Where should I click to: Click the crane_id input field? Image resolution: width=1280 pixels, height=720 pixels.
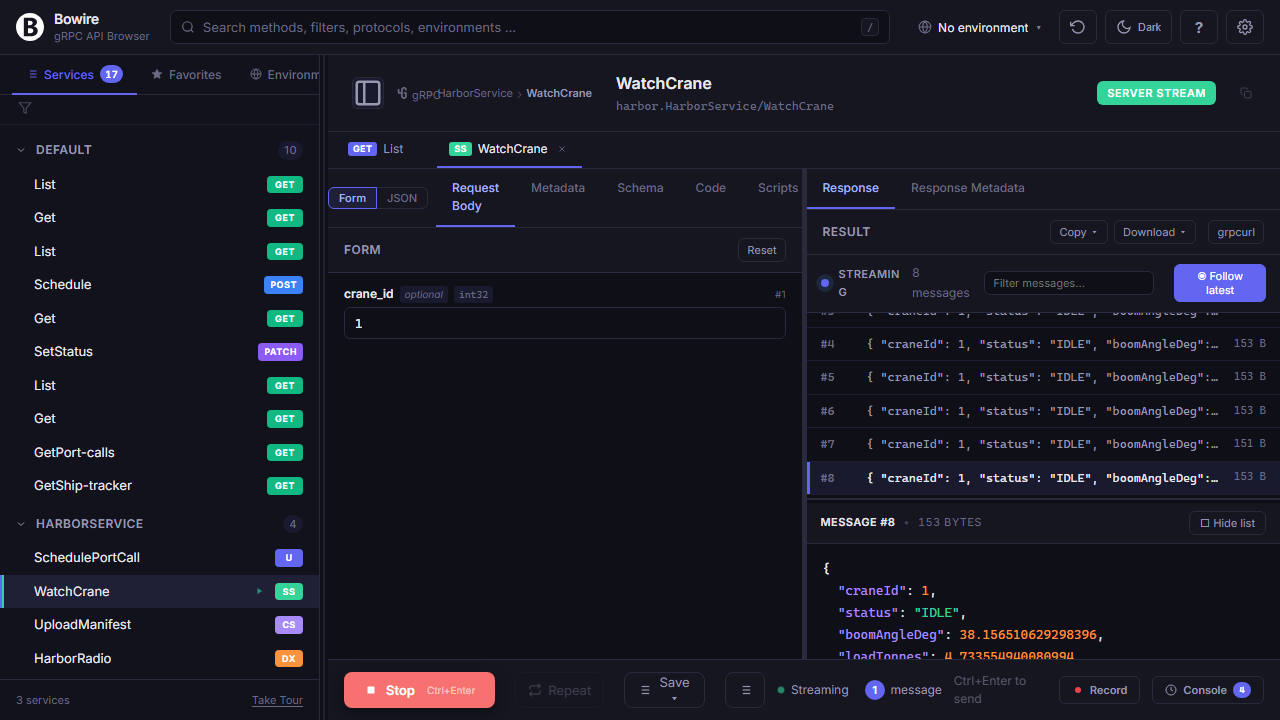pos(565,323)
